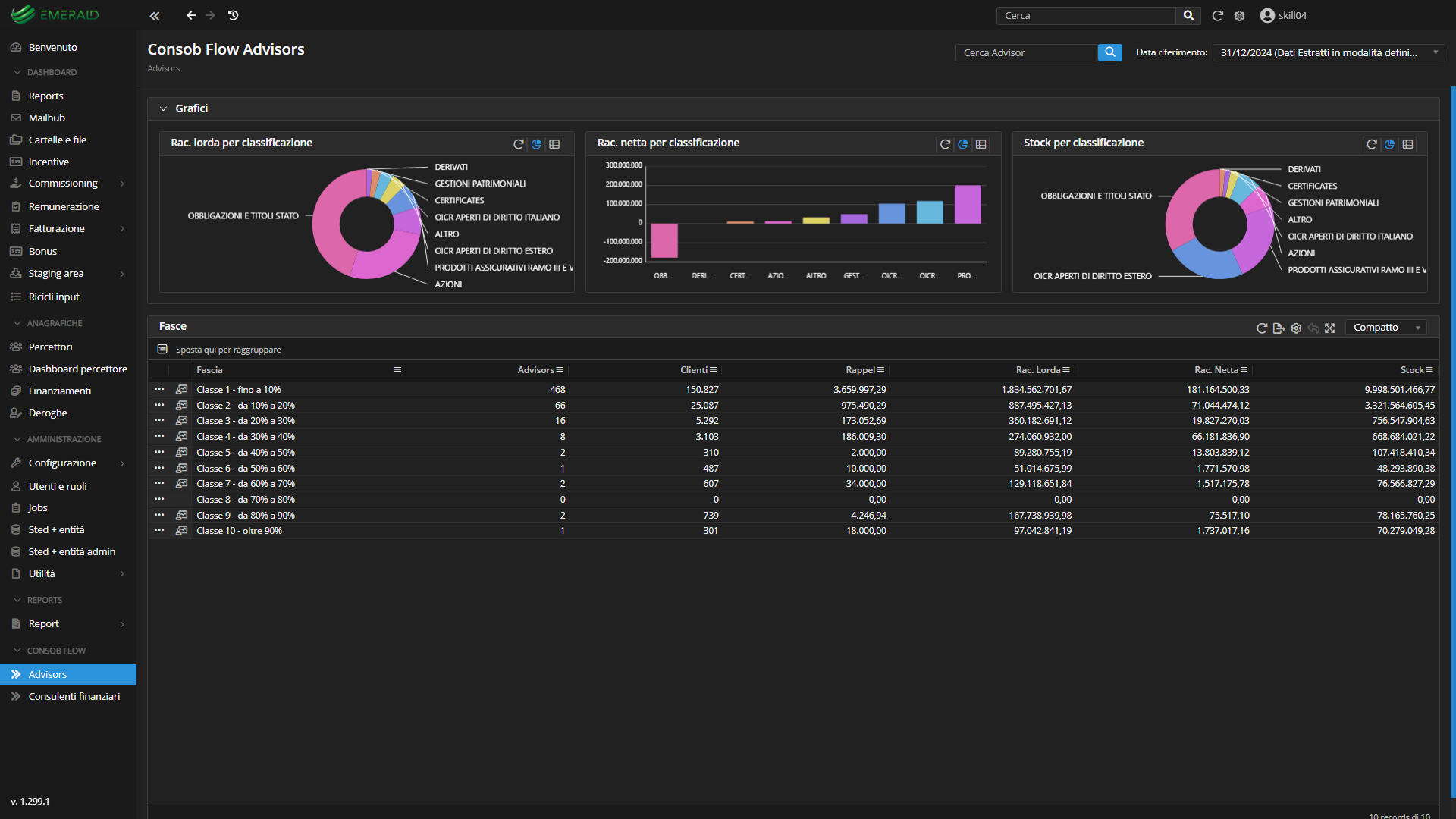Click the purple PRO bar in Rac. netta chart
The height and width of the screenshot is (819, 1456).
pos(968,205)
